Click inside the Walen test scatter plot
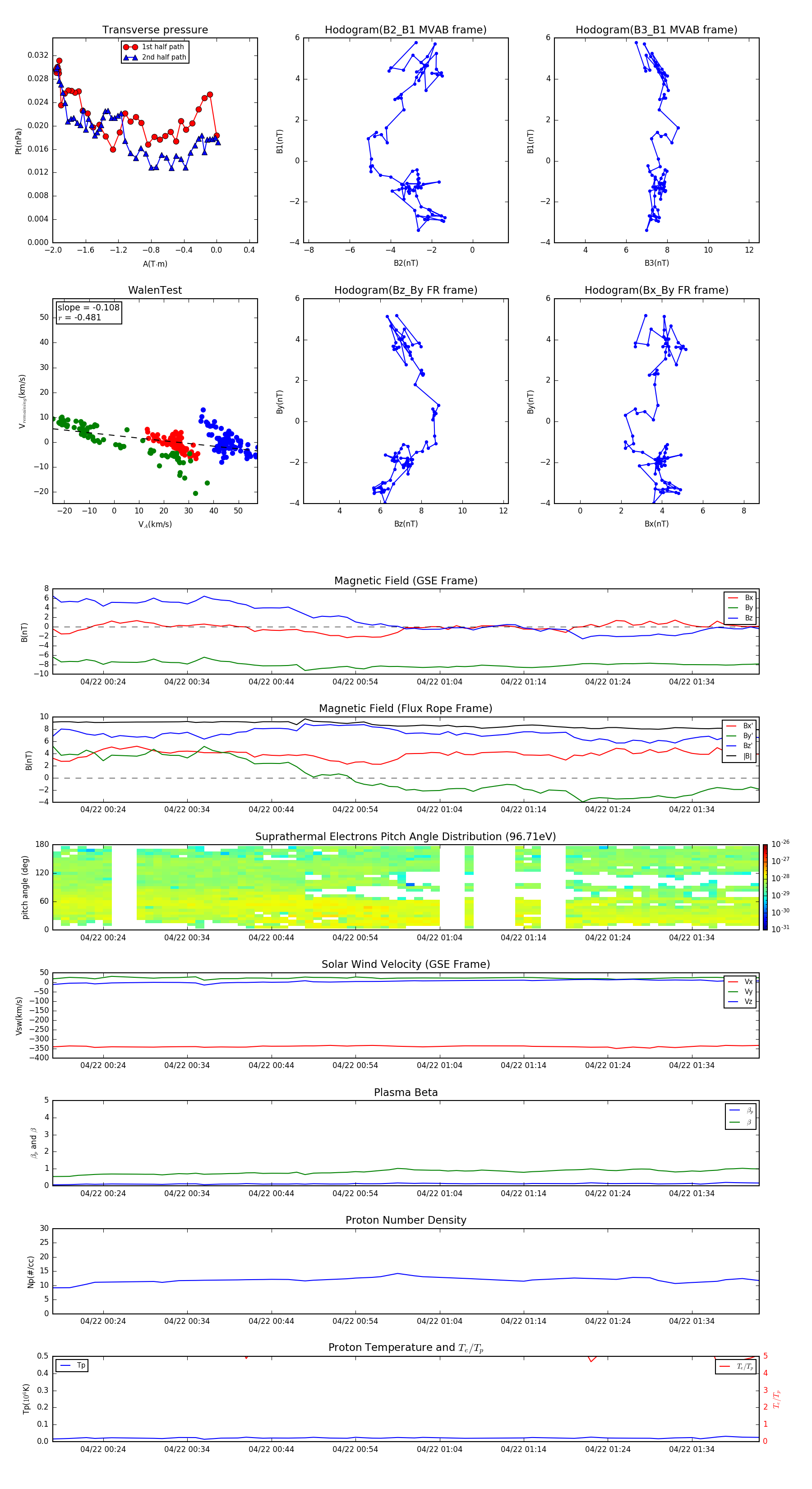Screen dimensions: 812x1489 coord(155,401)
